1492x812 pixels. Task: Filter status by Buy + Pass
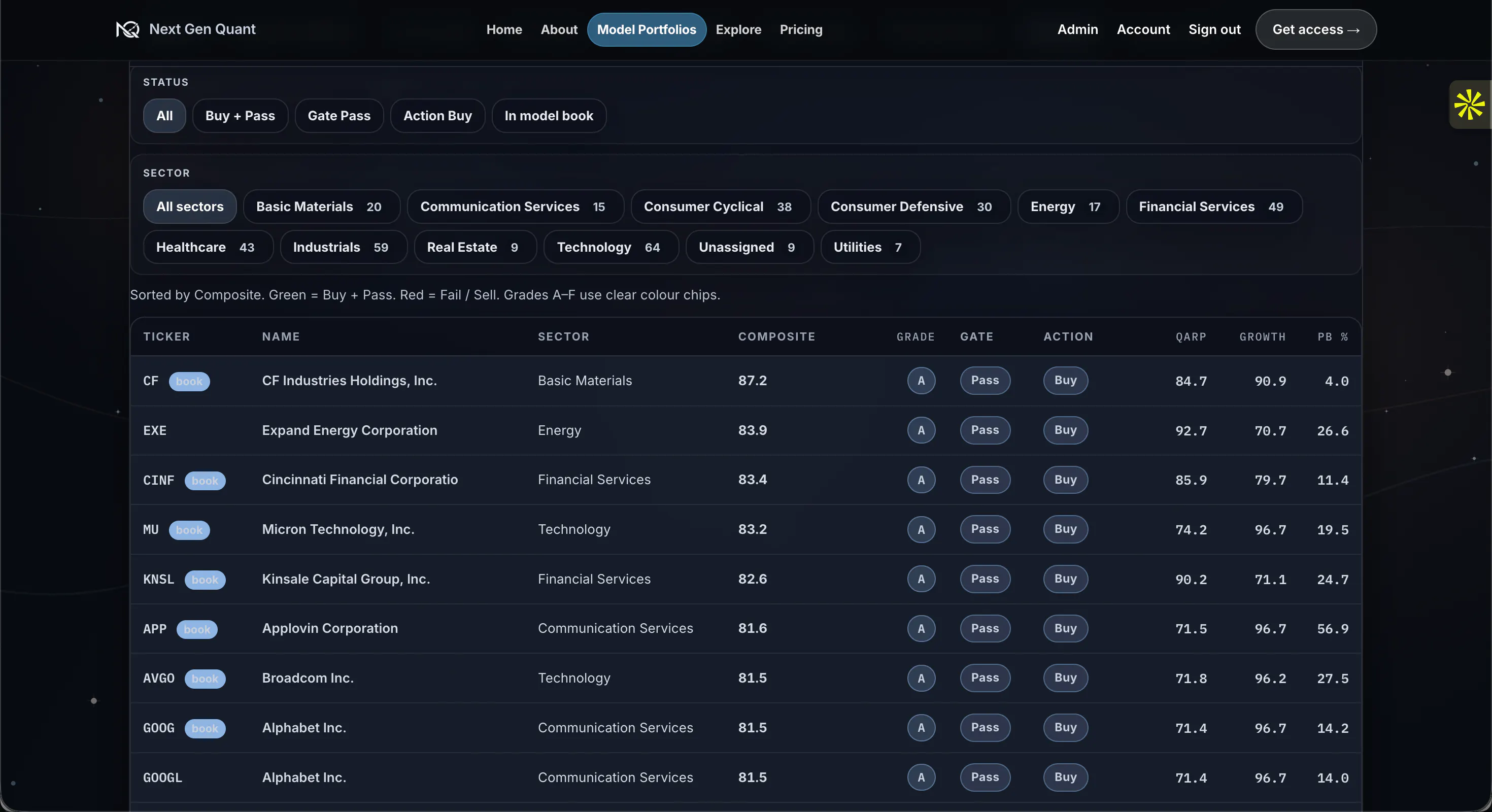pos(240,116)
